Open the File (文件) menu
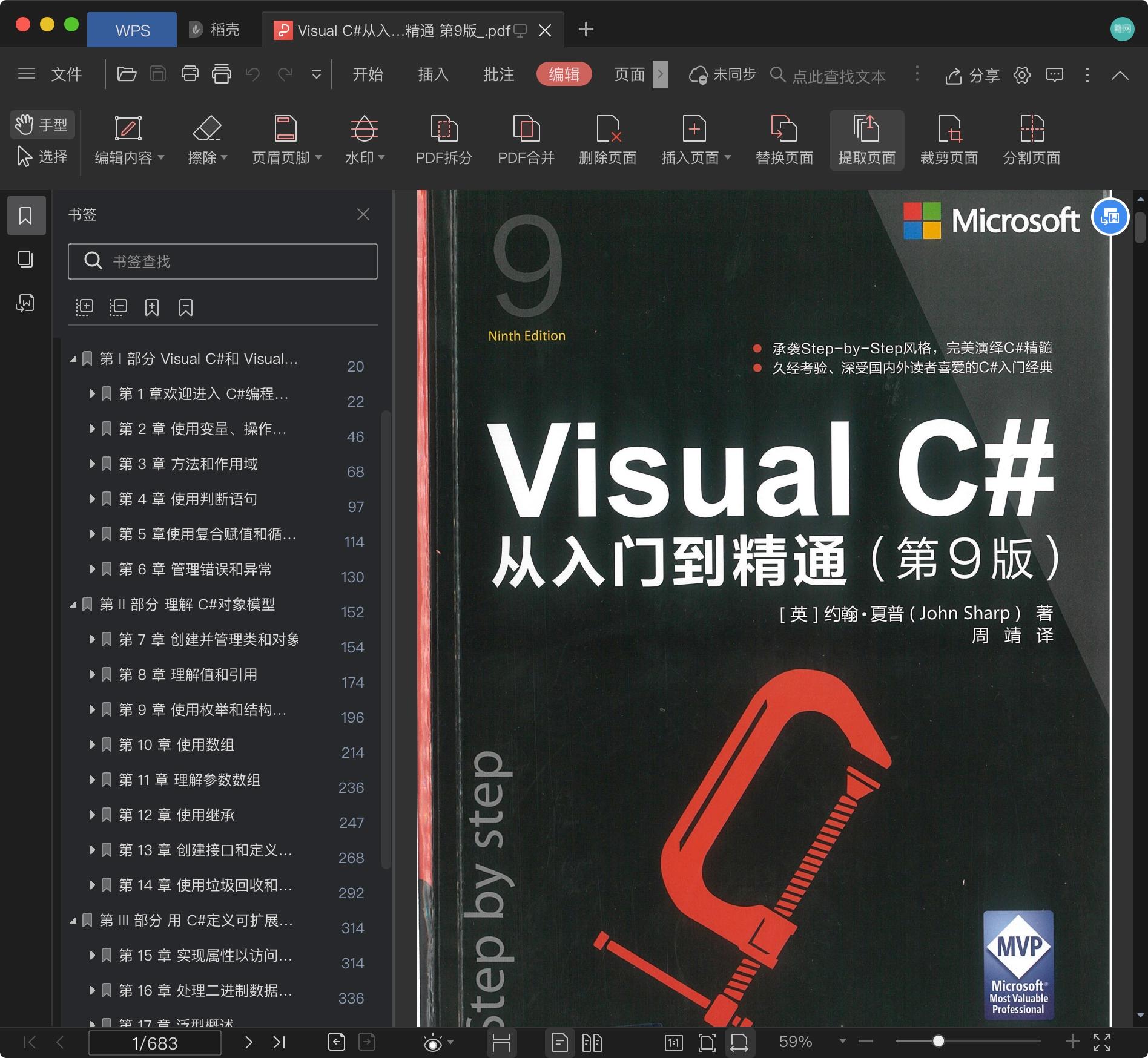This screenshot has height=1058, width=1148. [66, 74]
